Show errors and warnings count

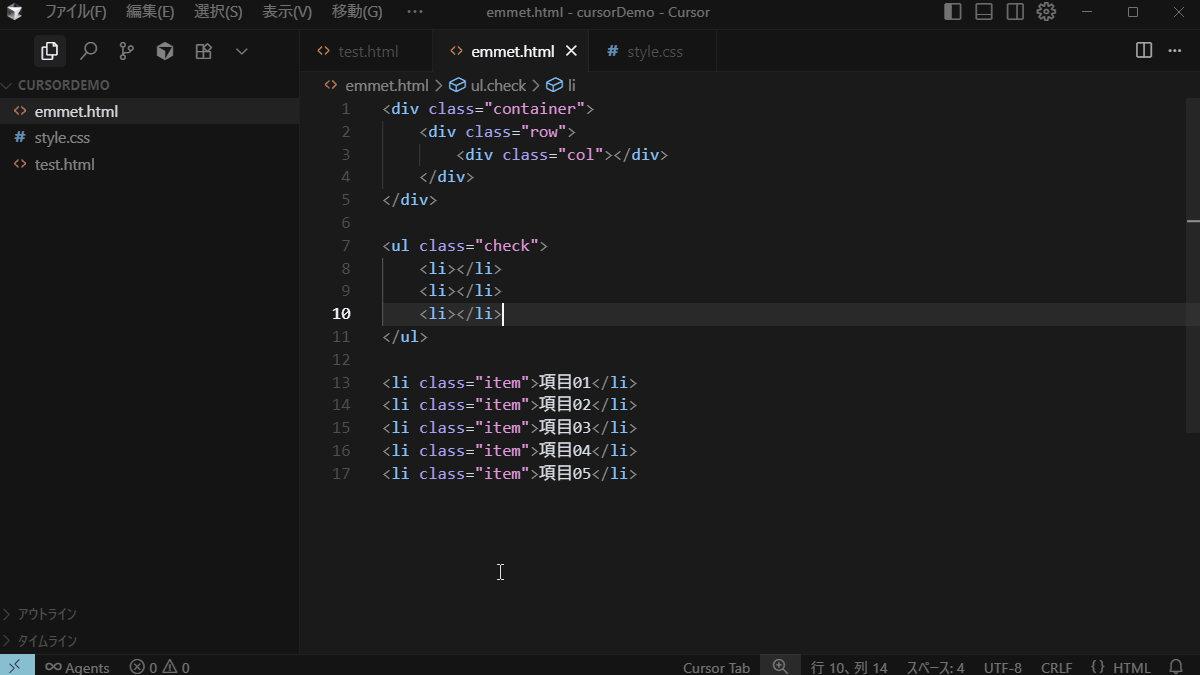click(x=159, y=667)
